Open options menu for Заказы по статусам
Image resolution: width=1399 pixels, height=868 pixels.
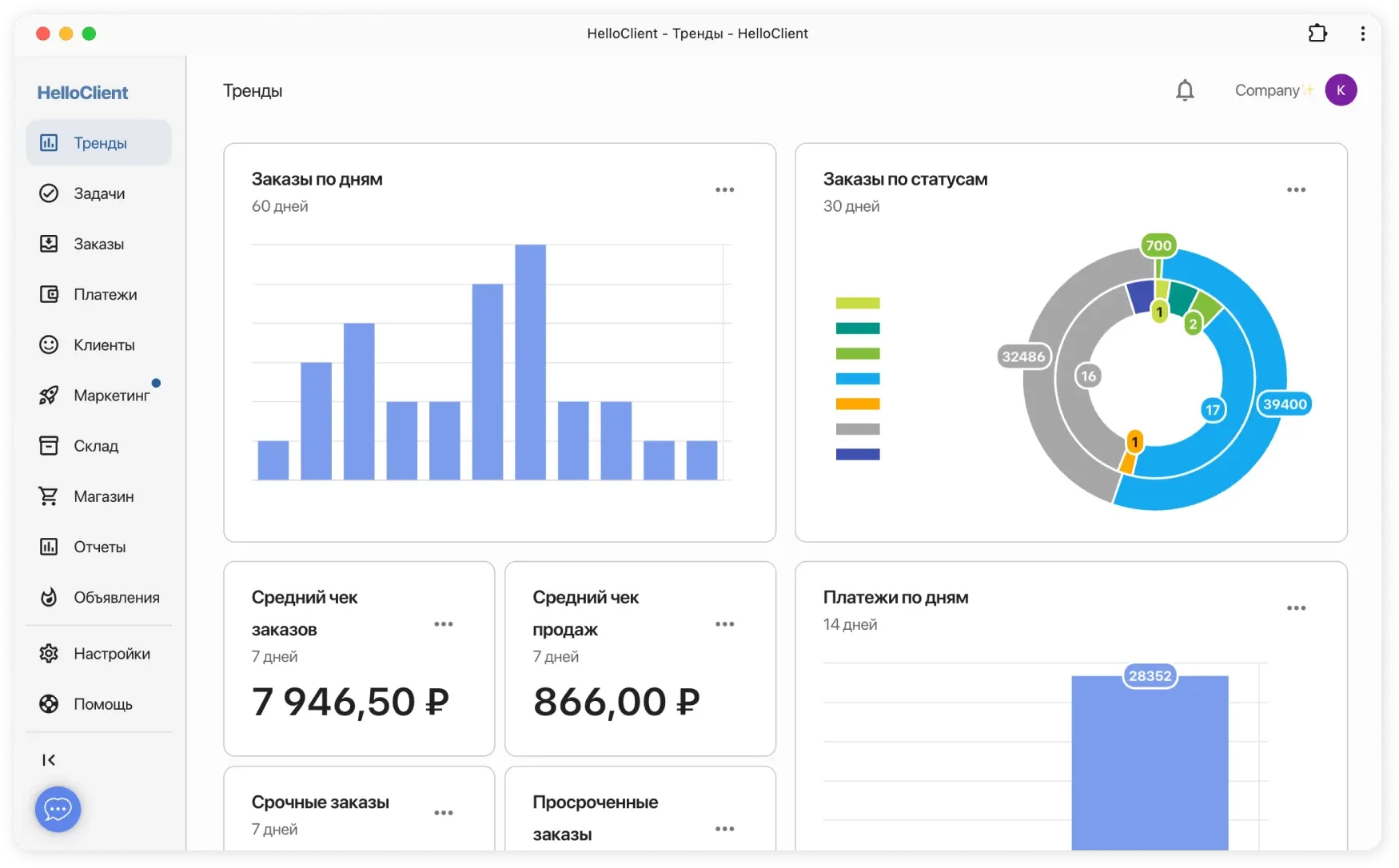tap(1296, 190)
